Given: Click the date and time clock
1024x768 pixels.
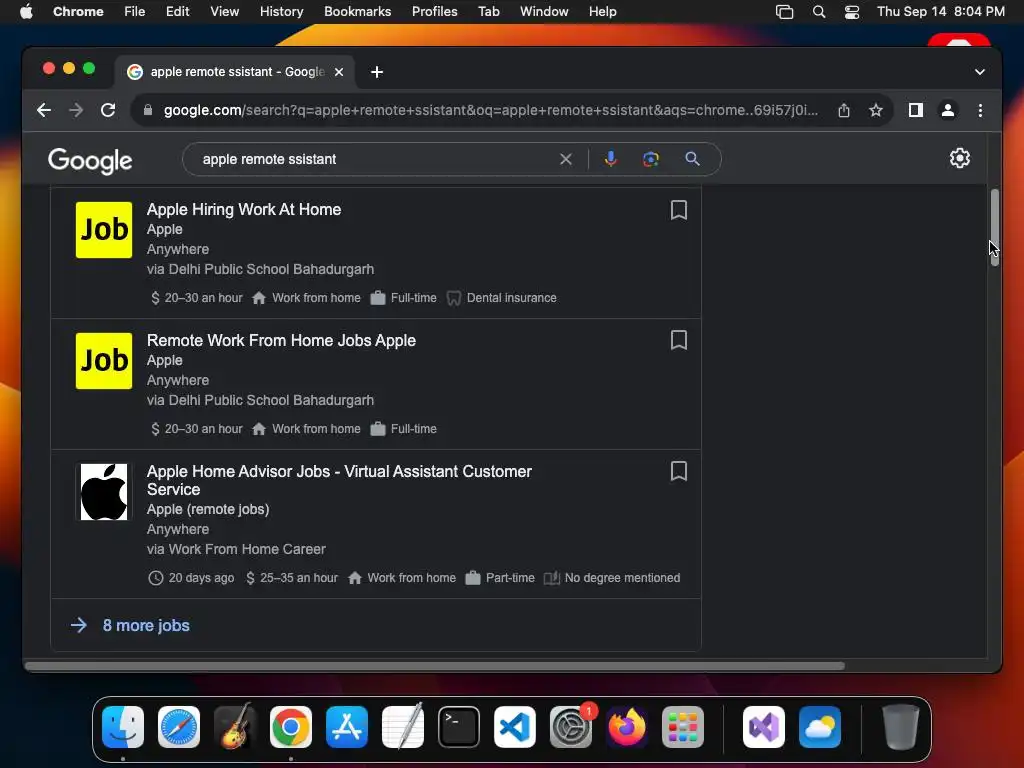Looking at the screenshot, I should (x=940, y=11).
